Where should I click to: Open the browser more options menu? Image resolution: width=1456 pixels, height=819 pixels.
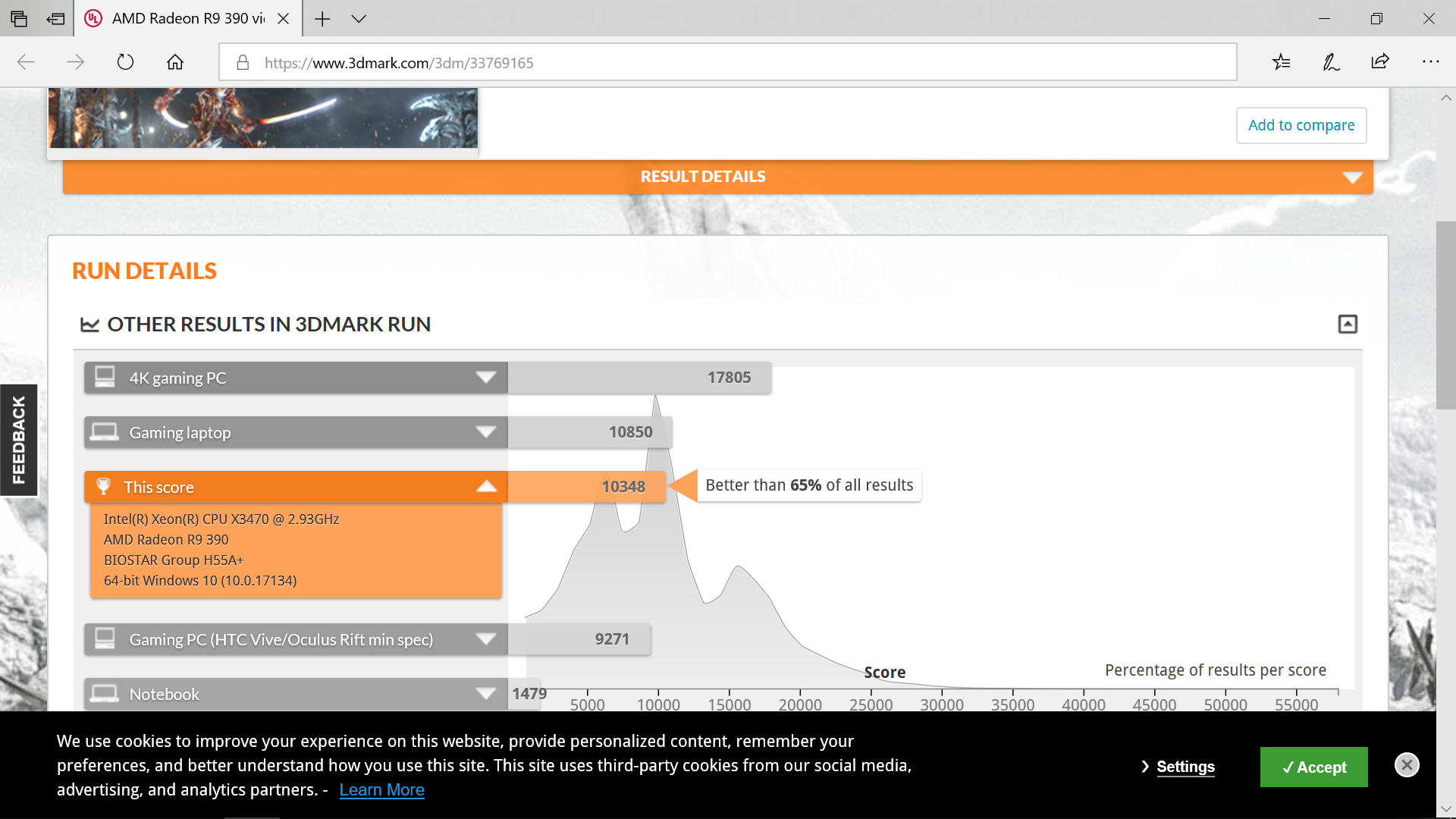[x=1430, y=62]
